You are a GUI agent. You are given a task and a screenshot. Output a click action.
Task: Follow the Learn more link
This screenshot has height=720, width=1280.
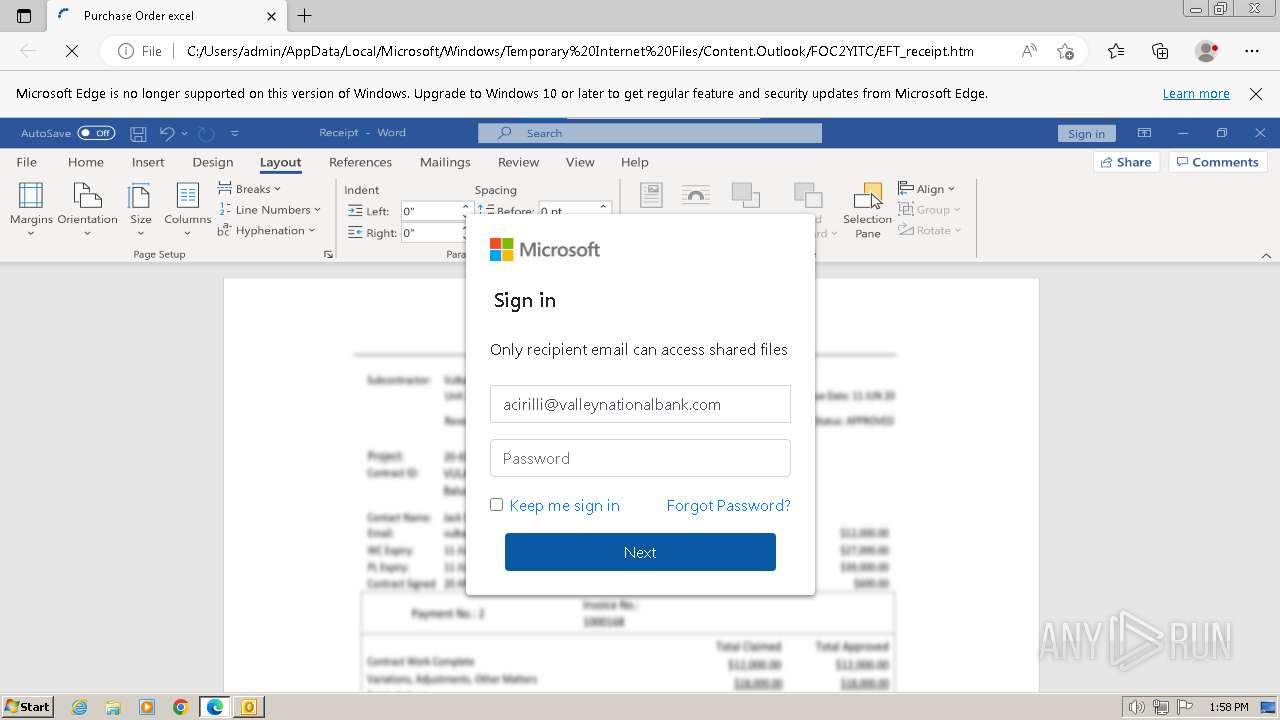click(x=1196, y=93)
